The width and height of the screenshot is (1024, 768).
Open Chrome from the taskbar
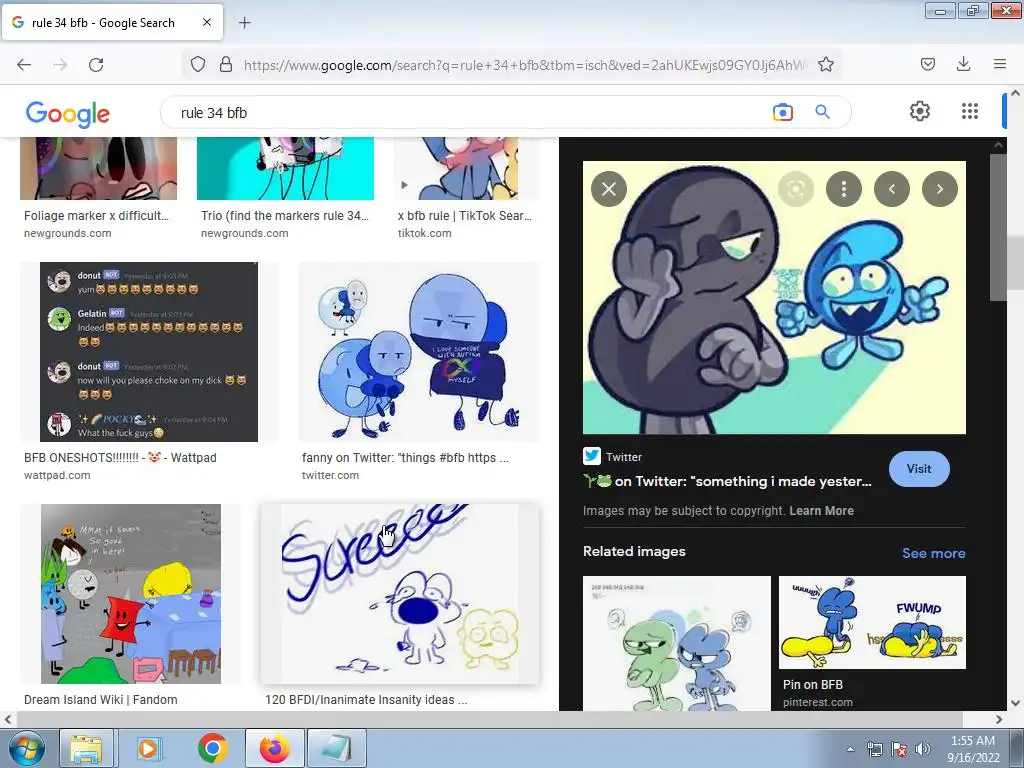coord(213,749)
